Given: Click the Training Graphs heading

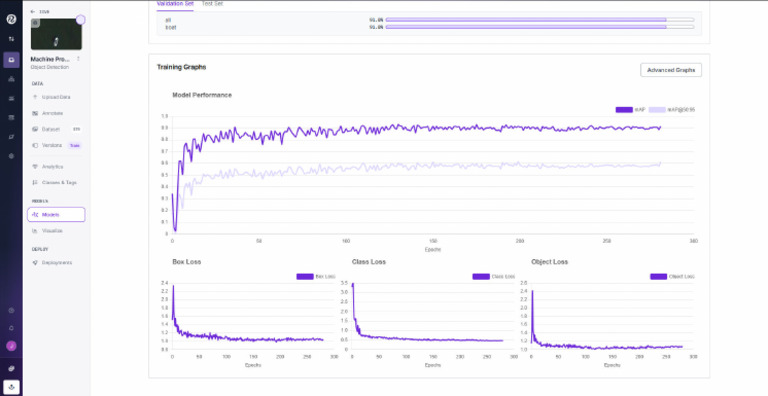Looking at the screenshot, I should point(181,67).
